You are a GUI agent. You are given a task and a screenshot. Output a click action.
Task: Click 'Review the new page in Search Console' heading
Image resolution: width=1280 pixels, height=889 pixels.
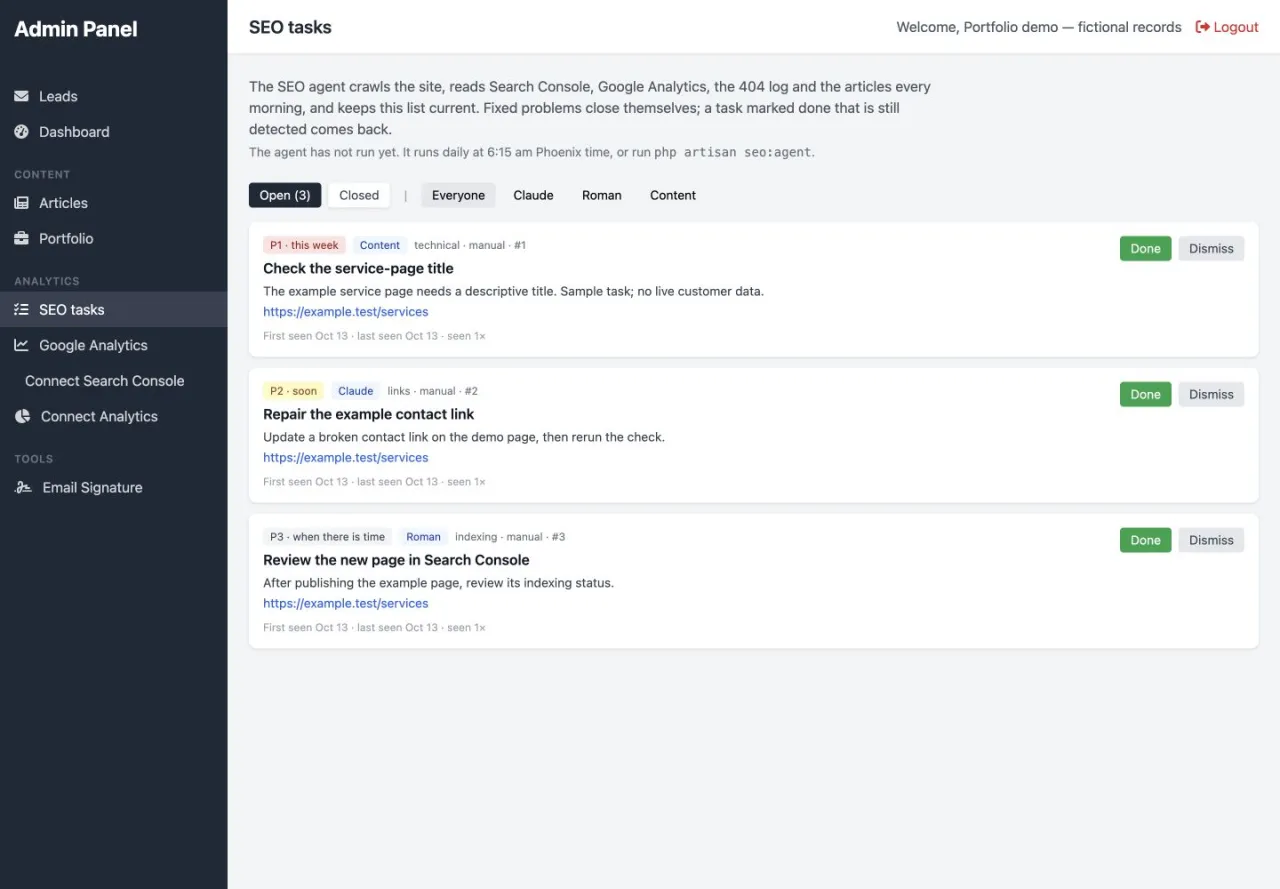pos(396,560)
